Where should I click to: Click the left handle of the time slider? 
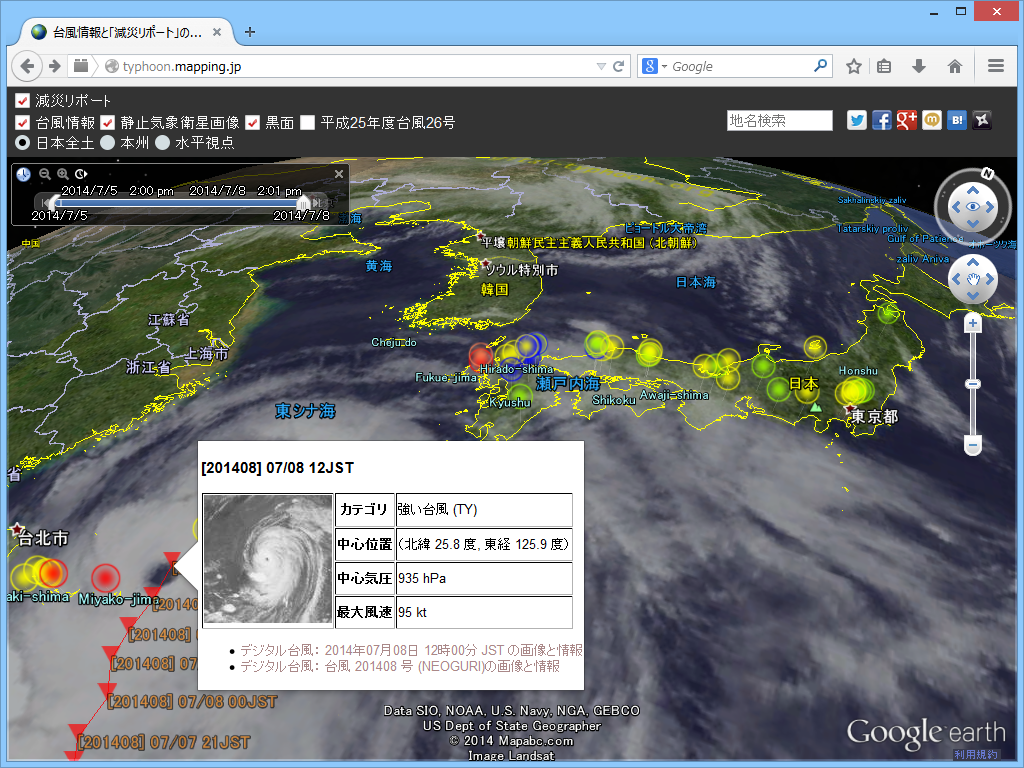56,203
